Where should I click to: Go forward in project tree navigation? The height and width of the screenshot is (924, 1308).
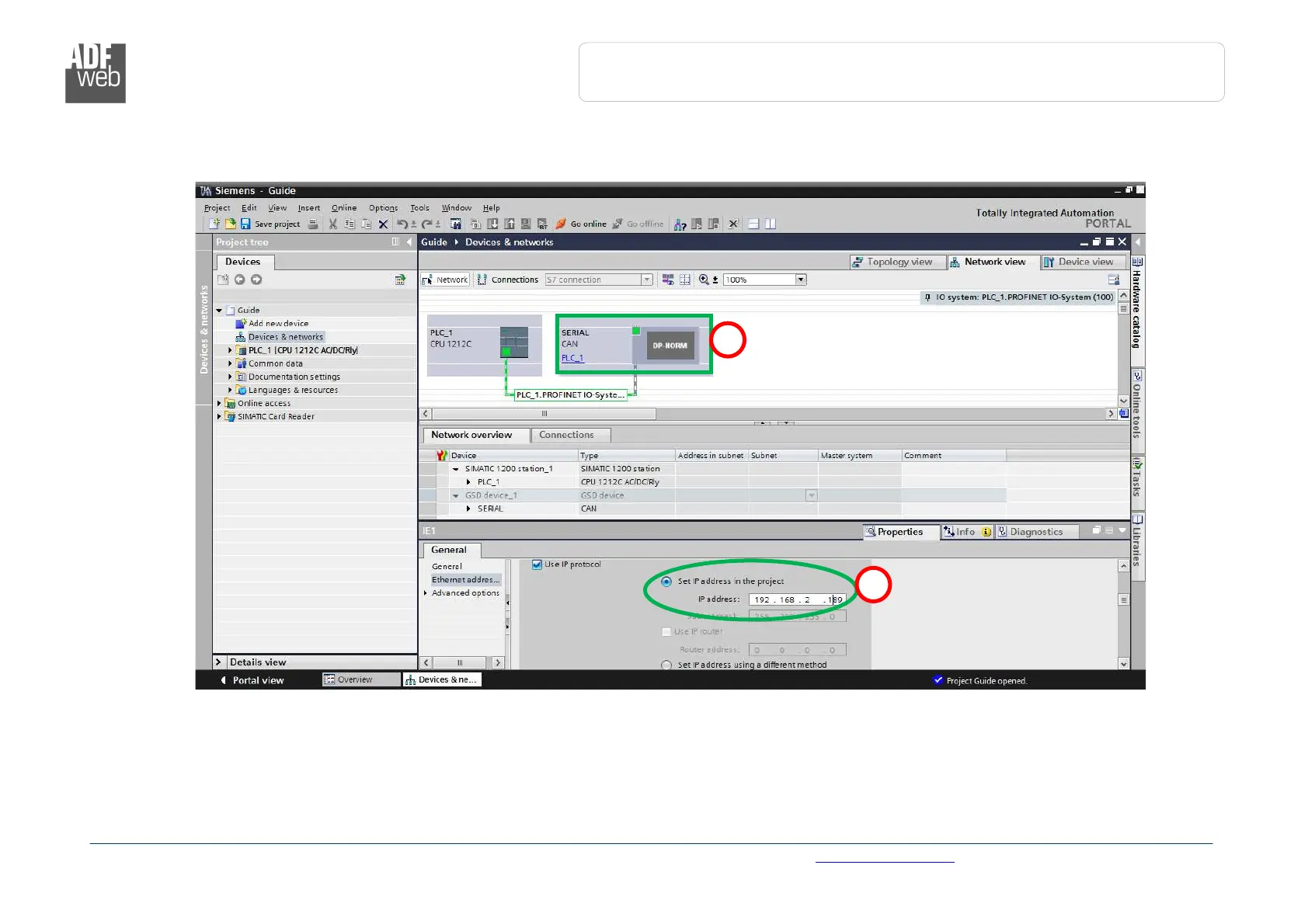tap(256, 280)
